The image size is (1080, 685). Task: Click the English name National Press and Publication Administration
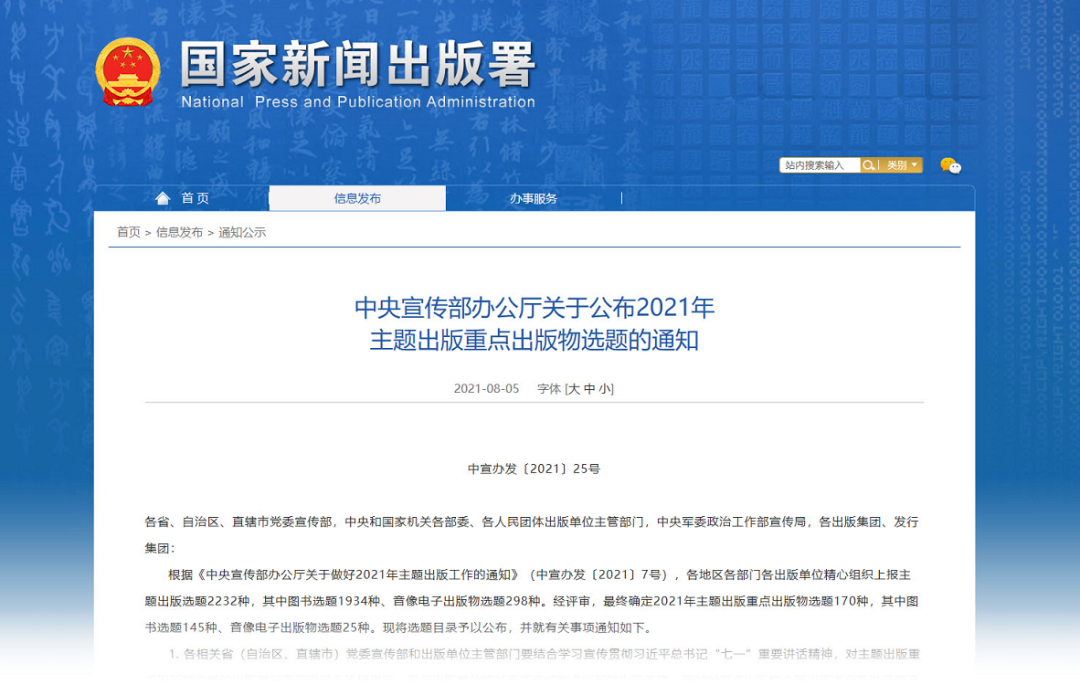tap(357, 102)
